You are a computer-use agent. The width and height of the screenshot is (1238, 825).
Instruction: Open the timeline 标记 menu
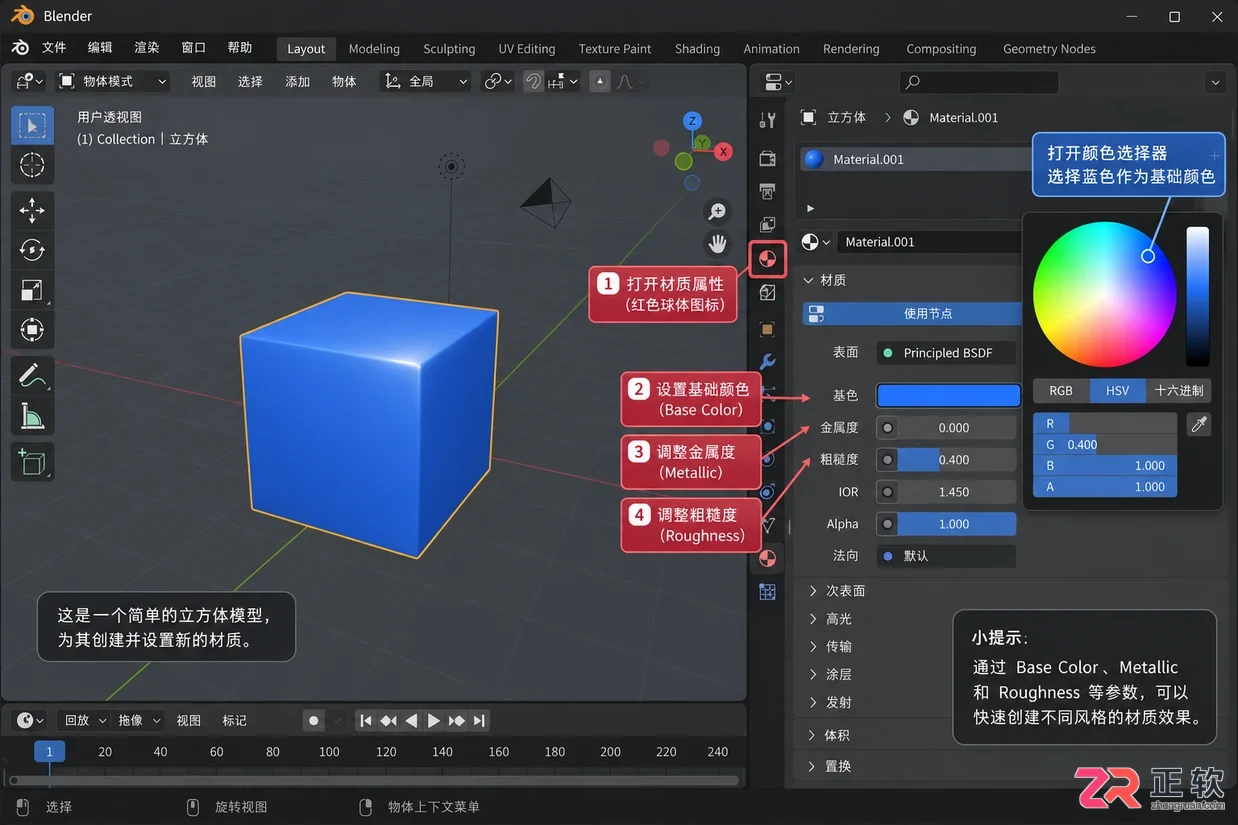point(235,720)
